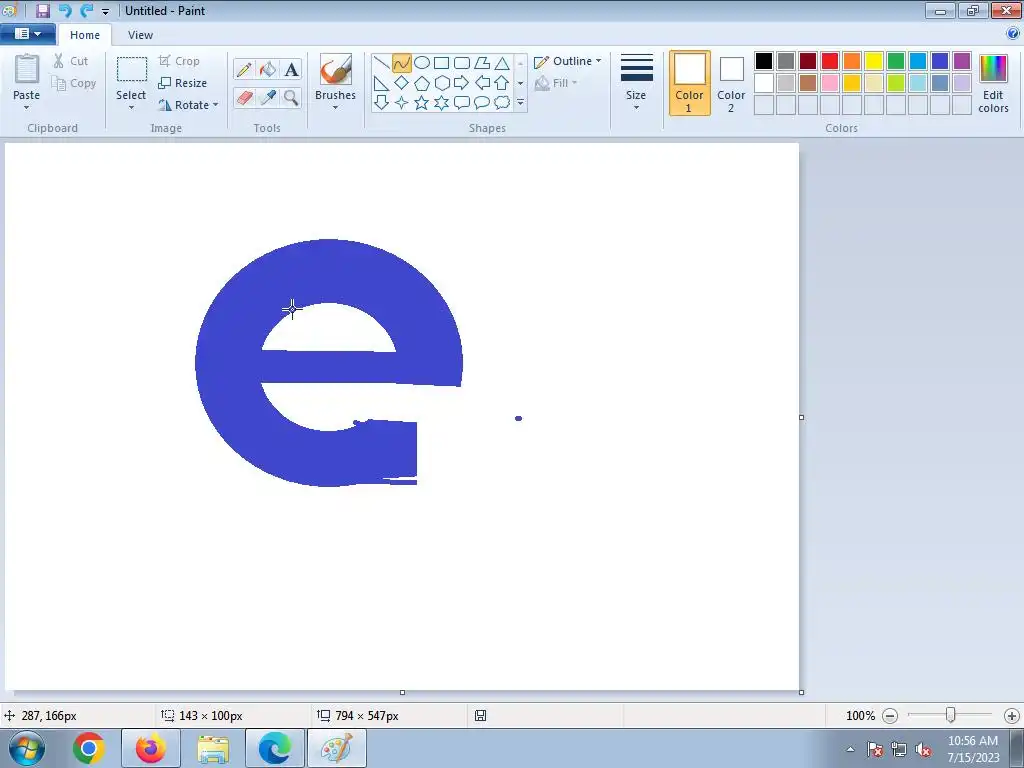Select the Triangle shape
The height and width of the screenshot is (768, 1024).
pyautogui.click(x=502, y=63)
